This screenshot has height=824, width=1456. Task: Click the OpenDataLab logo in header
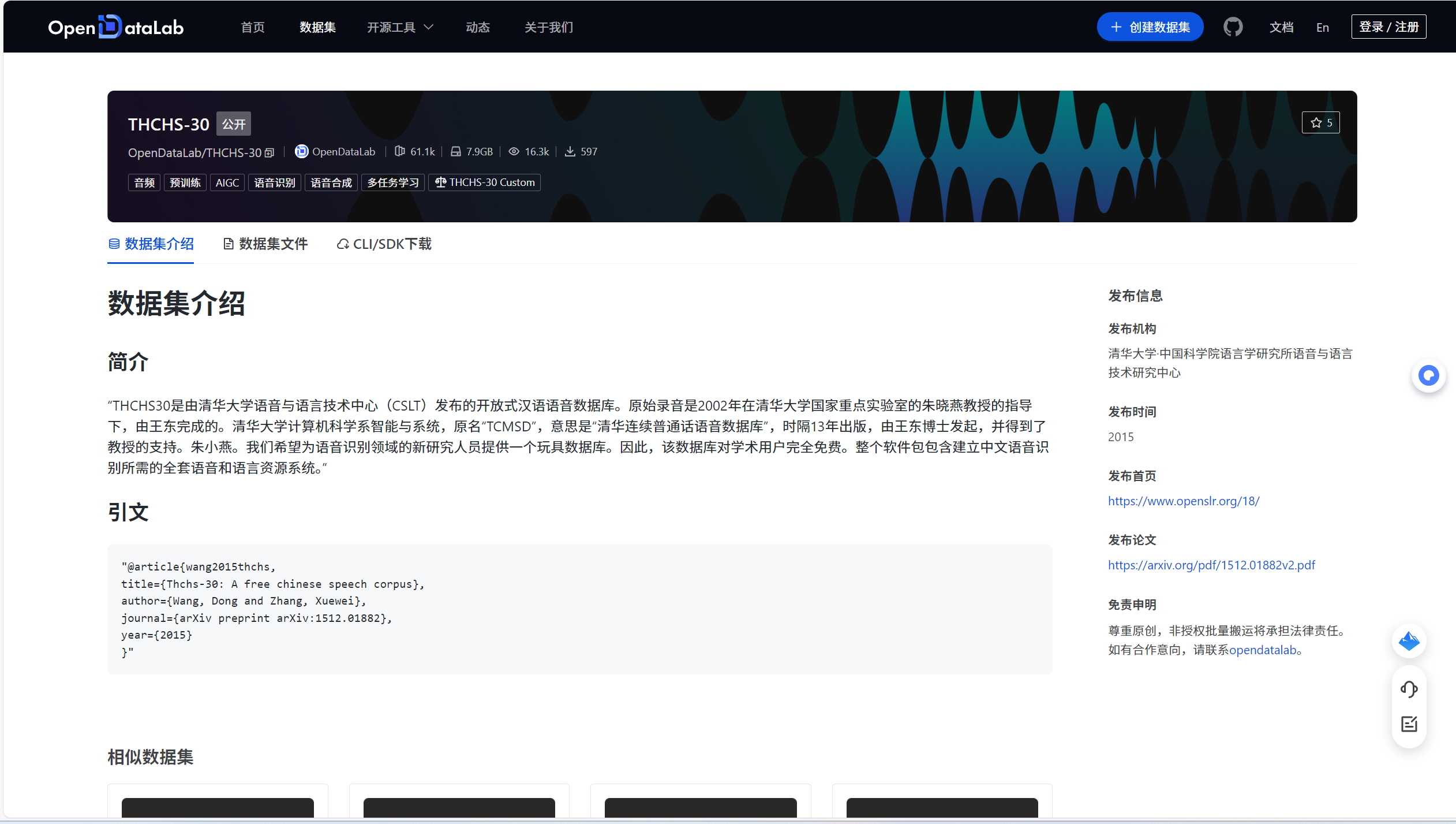(115, 27)
